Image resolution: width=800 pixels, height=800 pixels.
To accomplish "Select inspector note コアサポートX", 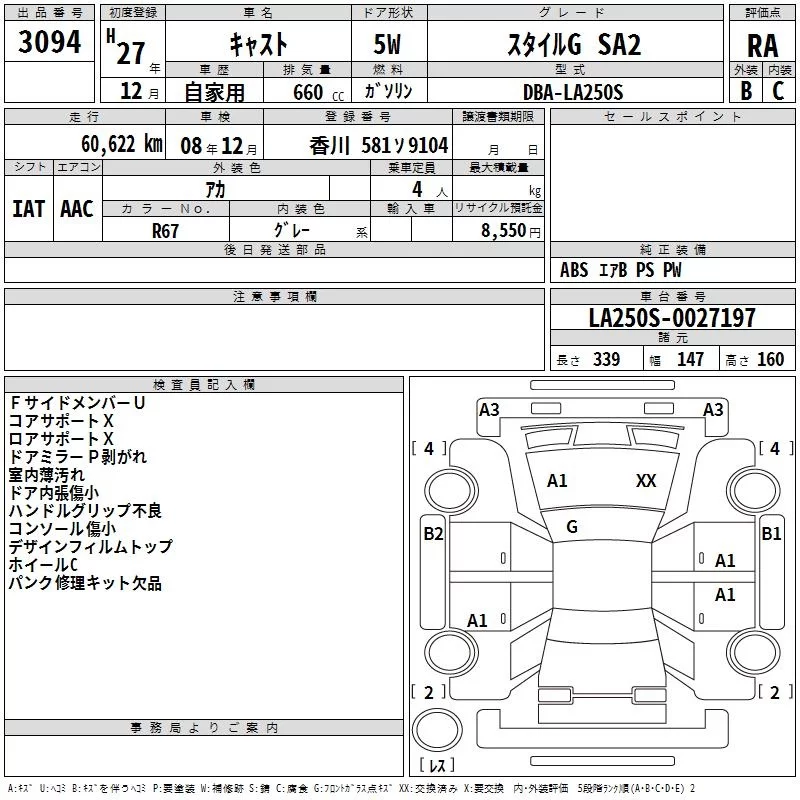I will click(x=61, y=421).
